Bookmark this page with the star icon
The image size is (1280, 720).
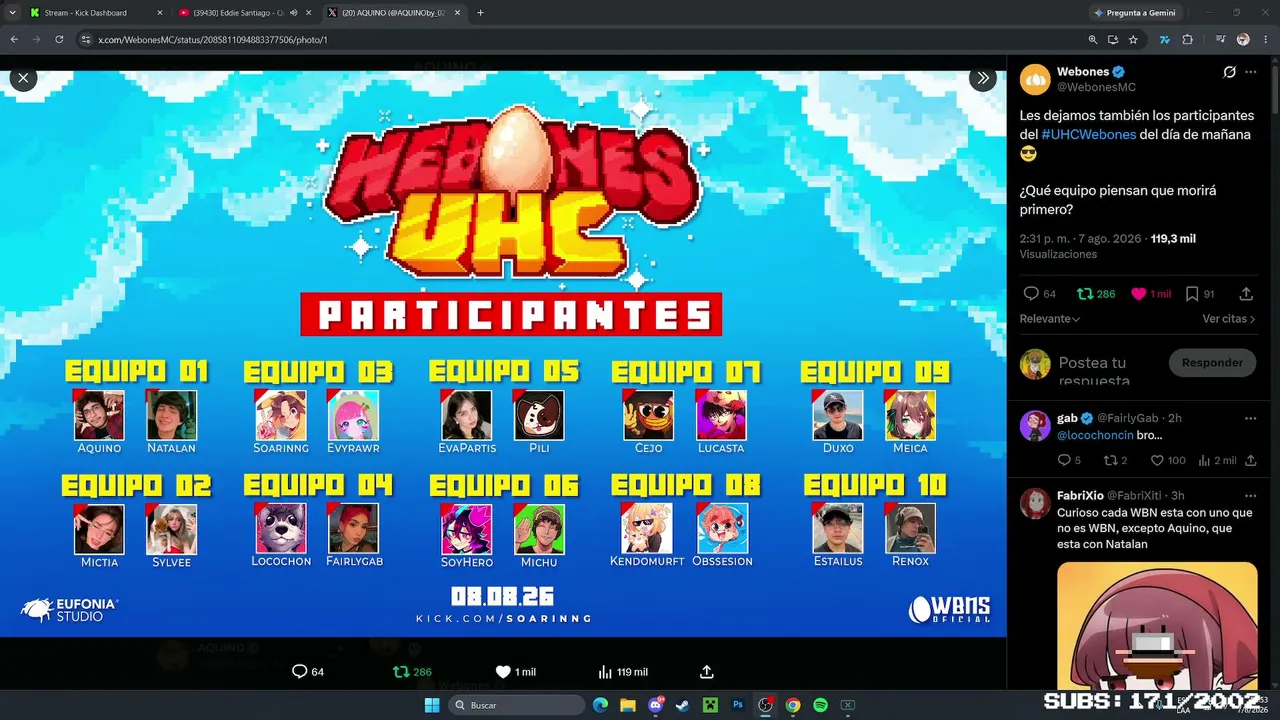(1133, 39)
